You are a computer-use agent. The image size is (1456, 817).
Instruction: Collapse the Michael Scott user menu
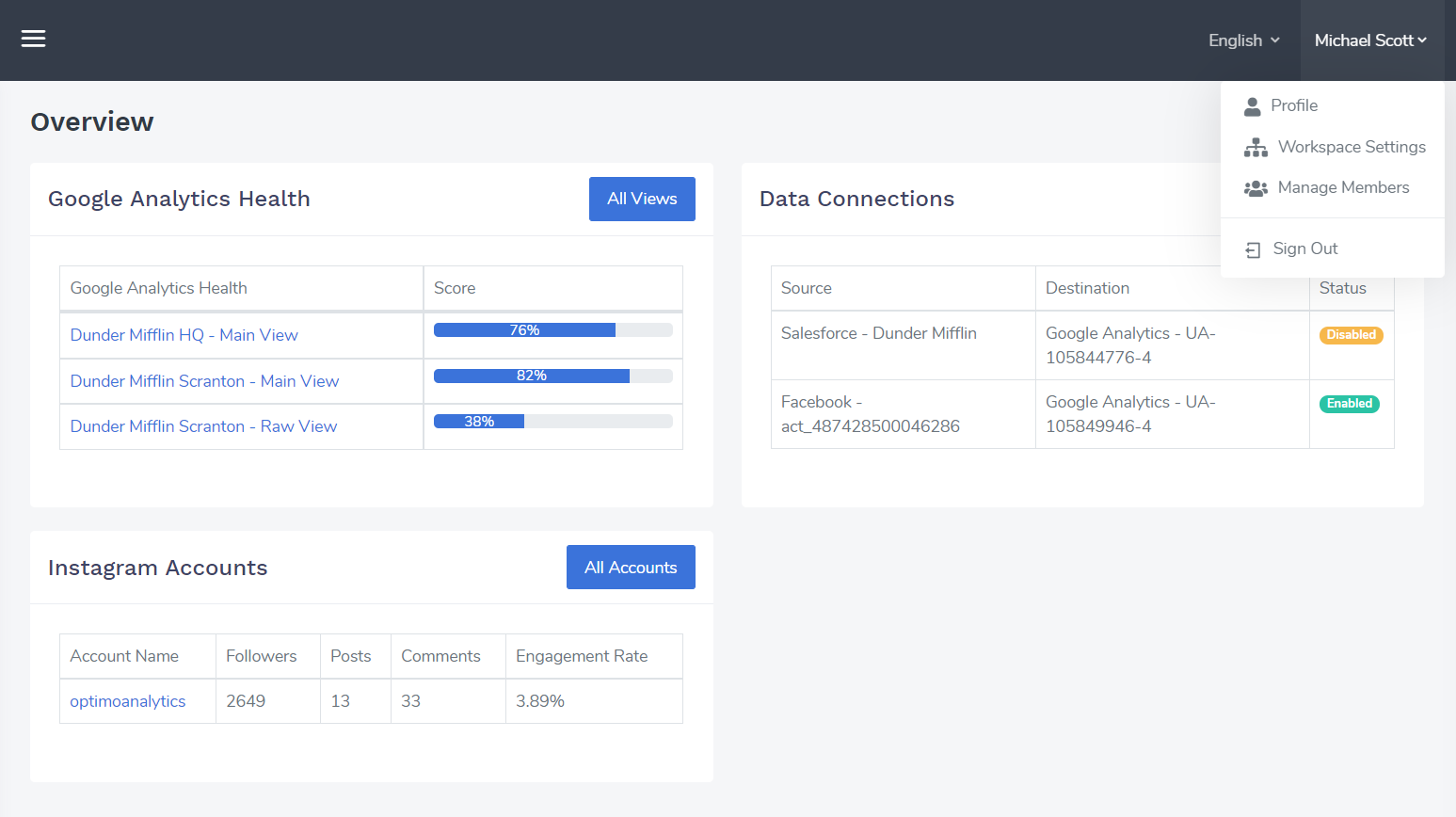point(1371,40)
